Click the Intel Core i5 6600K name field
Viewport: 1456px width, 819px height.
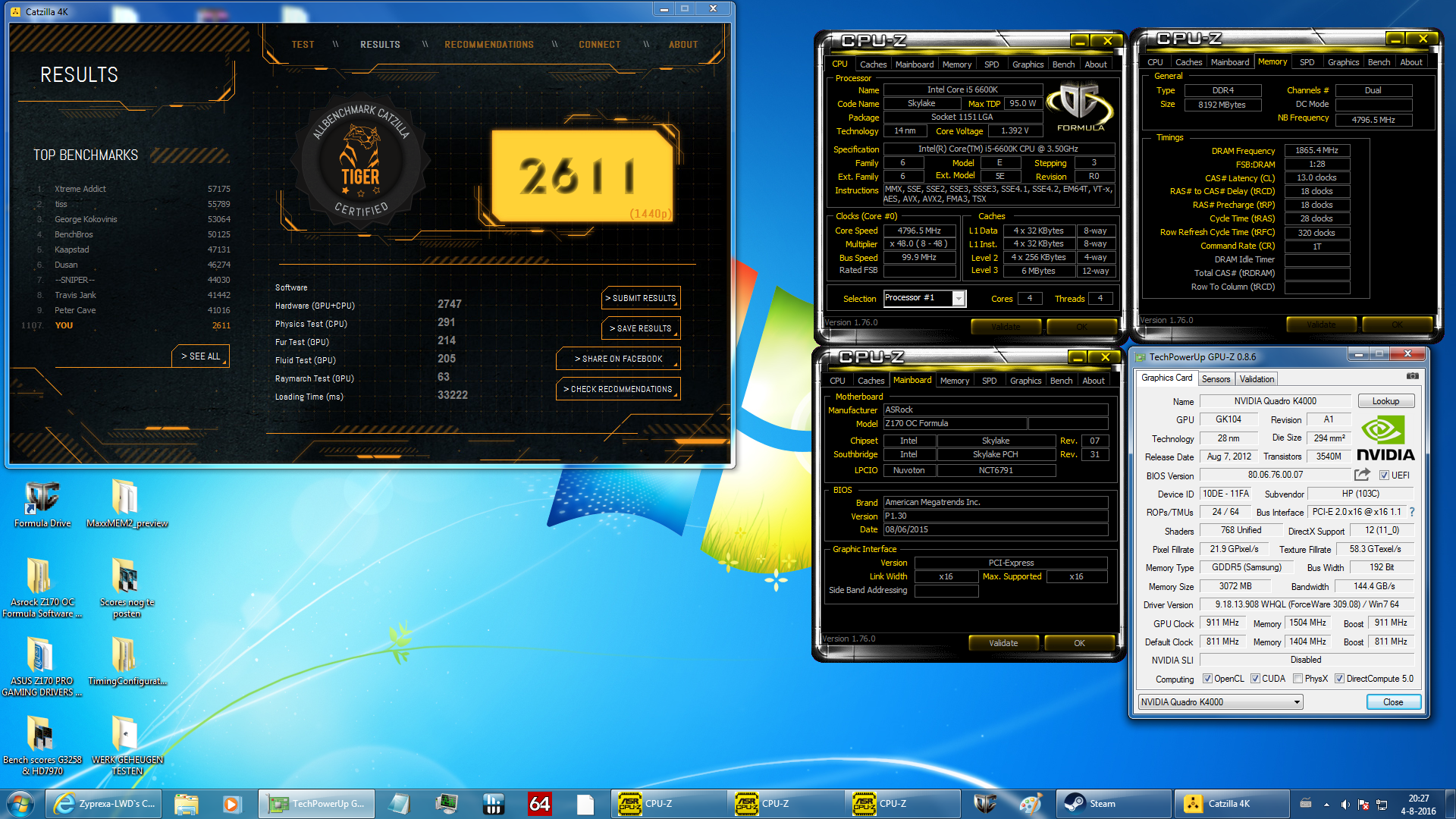pyautogui.click(x=962, y=89)
